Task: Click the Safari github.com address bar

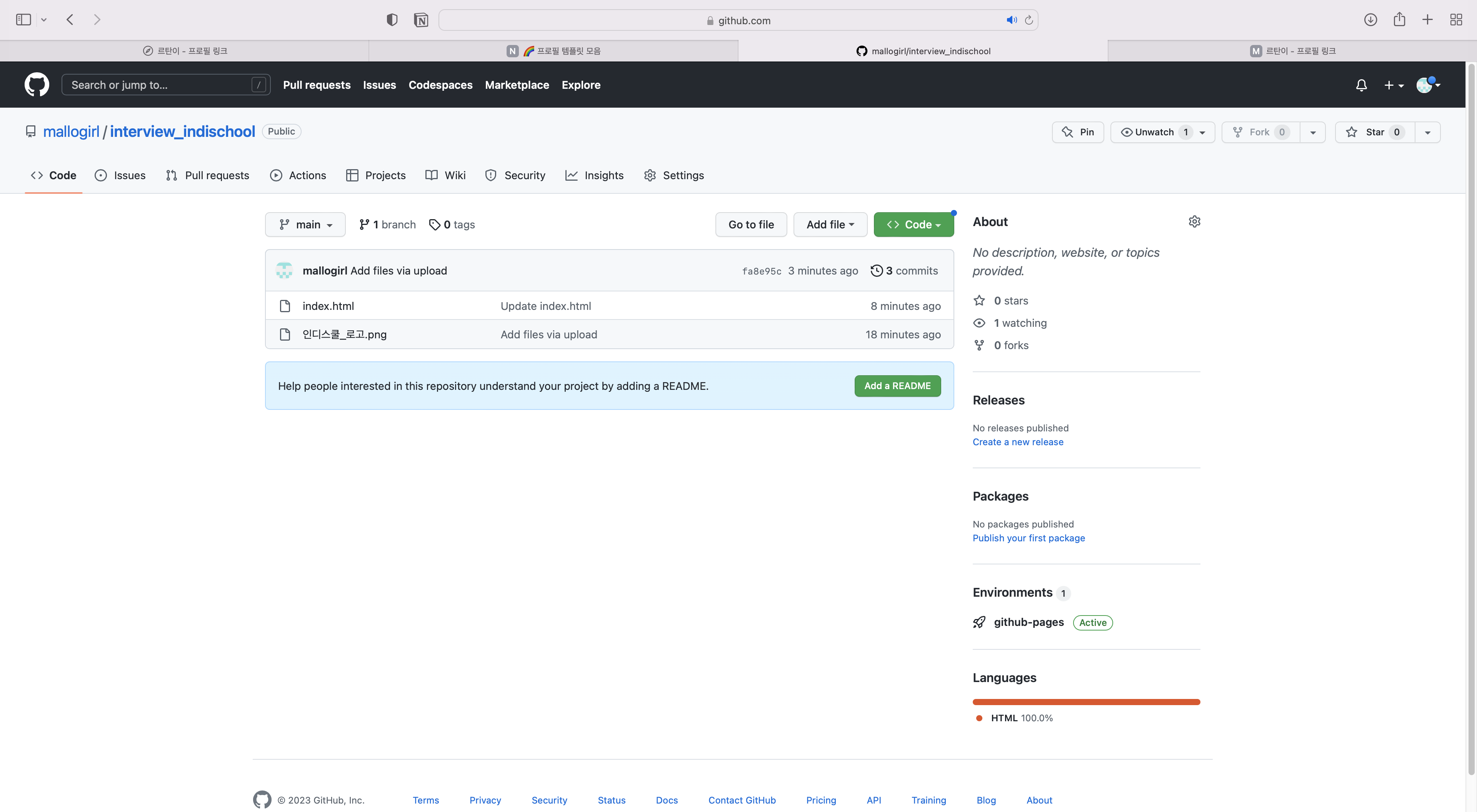Action: click(x=738, y=20)
